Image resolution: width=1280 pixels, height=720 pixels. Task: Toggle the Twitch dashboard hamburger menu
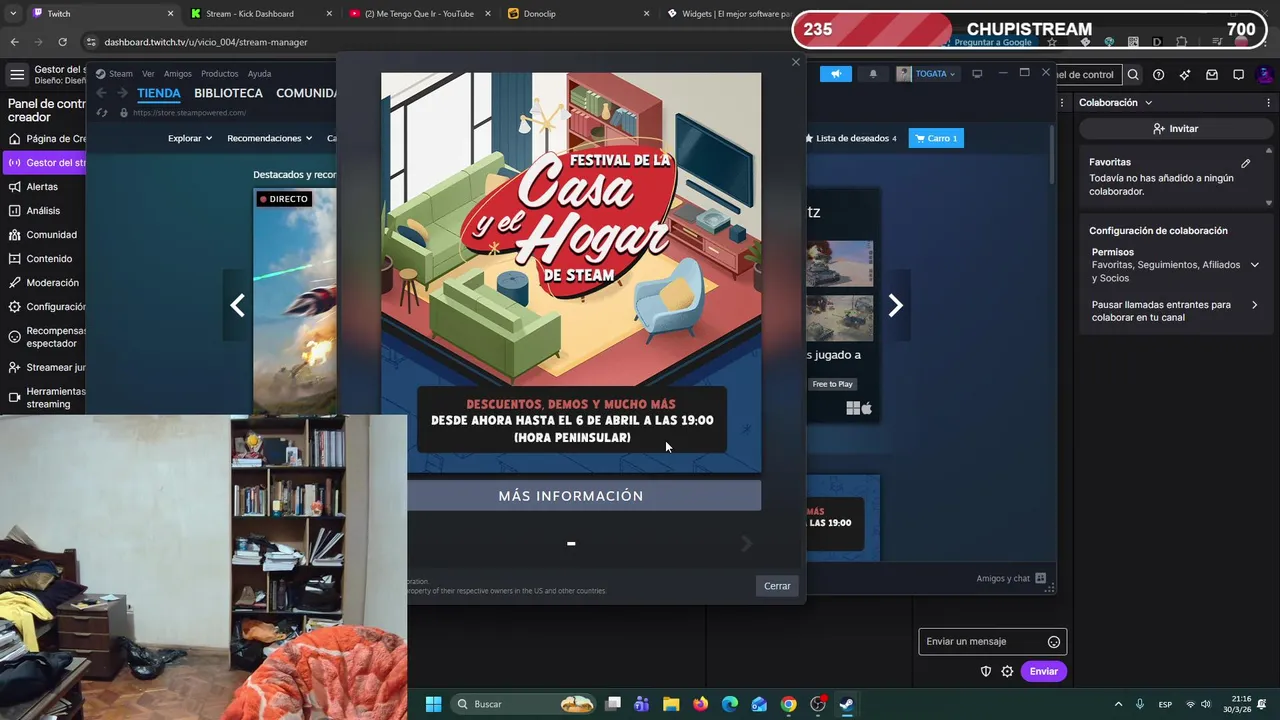17,75
